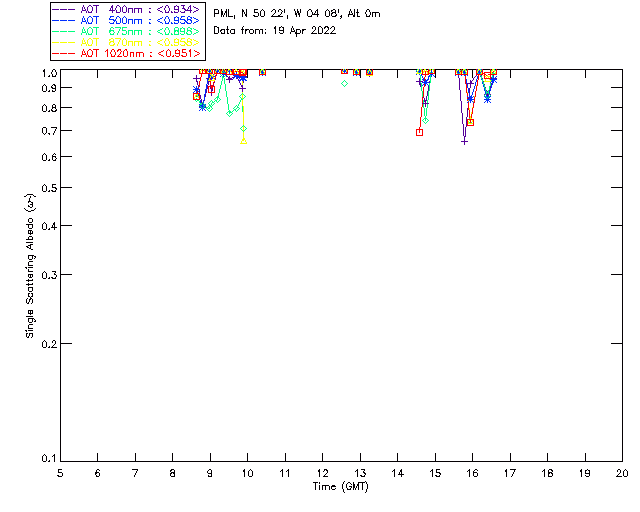Select the 0.1 tick label on y-axis
The width and height of the screenshot is (640, 512).
click(x=49, y=459)
